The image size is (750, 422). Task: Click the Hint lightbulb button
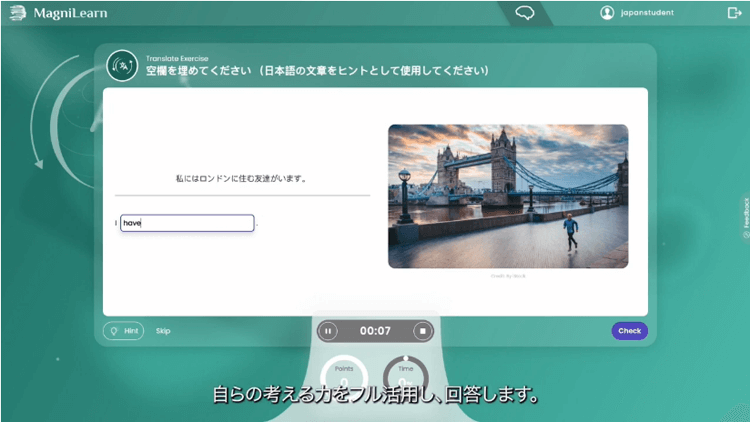pos(124,331)
